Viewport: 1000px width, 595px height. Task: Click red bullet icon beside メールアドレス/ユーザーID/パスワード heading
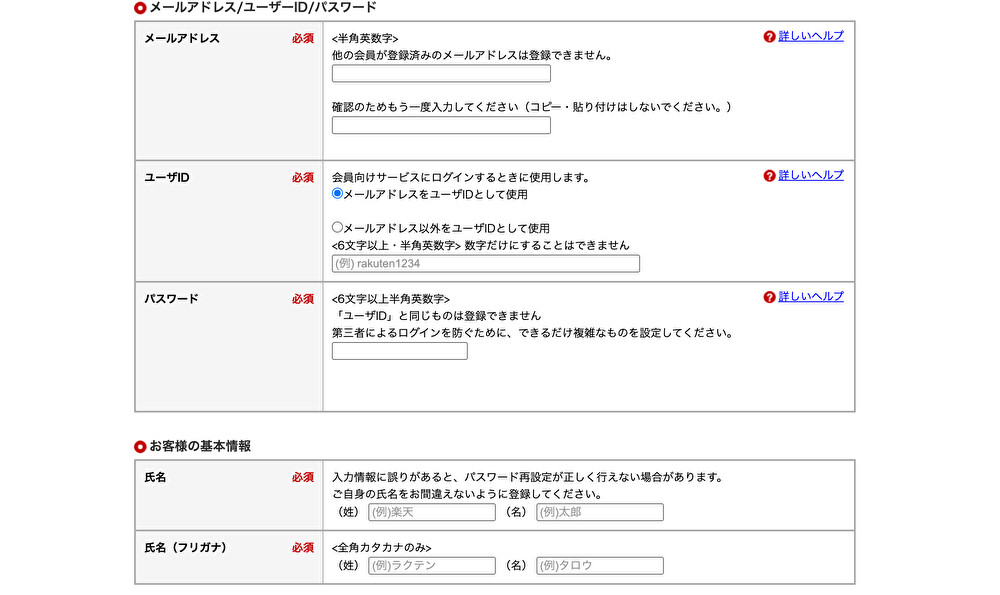140,8
